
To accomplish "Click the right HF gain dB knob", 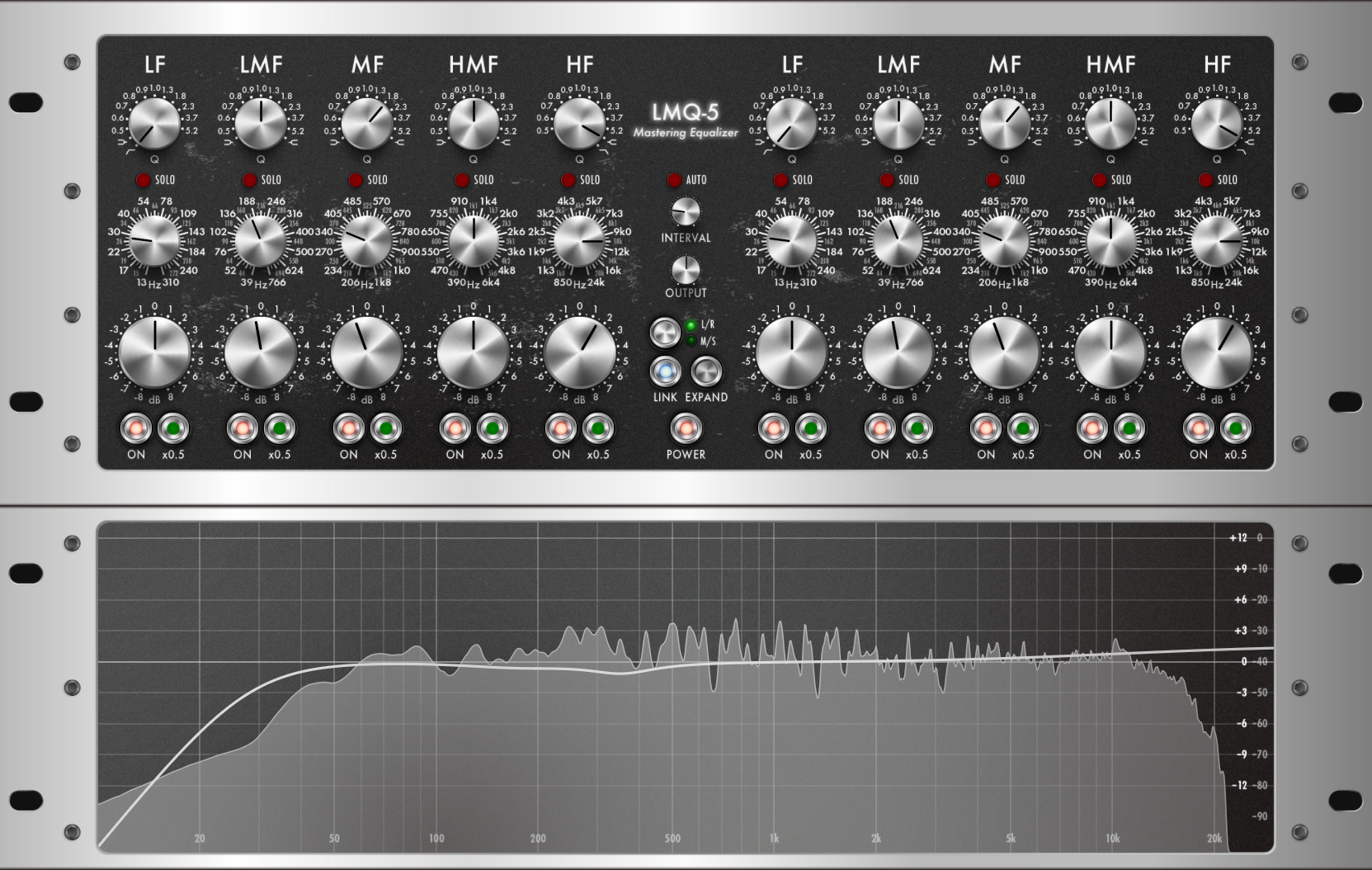I will [1217, 352].
